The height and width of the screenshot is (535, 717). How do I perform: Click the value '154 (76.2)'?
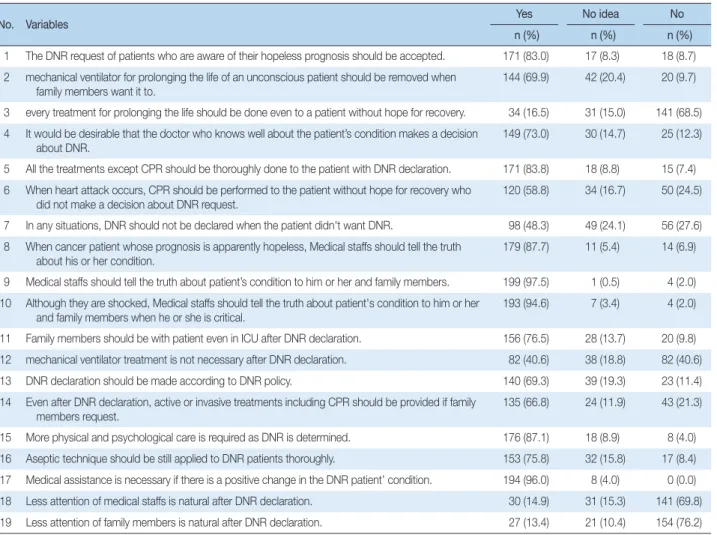pyautogui.click(x=679, y=522)
